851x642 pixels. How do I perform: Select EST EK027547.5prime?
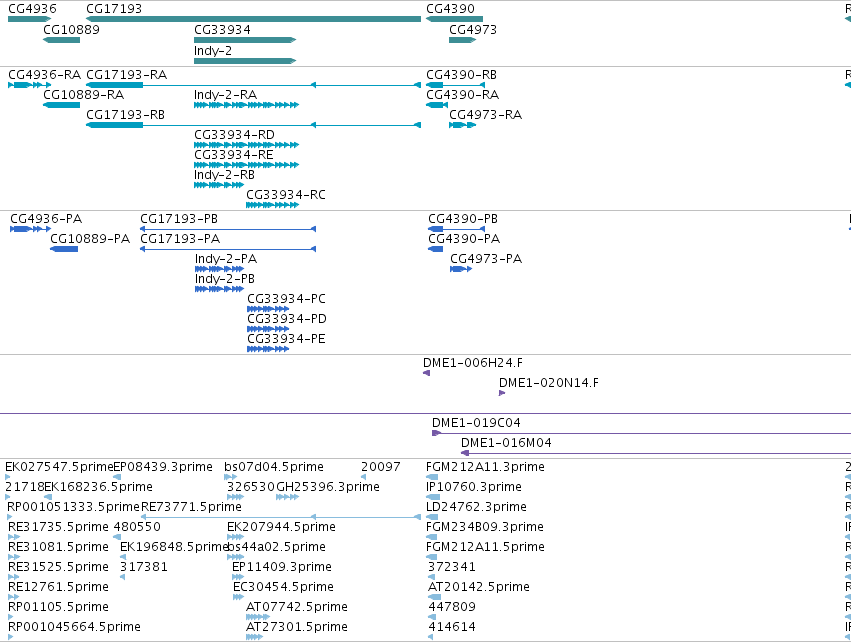click(x=59, y=467)
